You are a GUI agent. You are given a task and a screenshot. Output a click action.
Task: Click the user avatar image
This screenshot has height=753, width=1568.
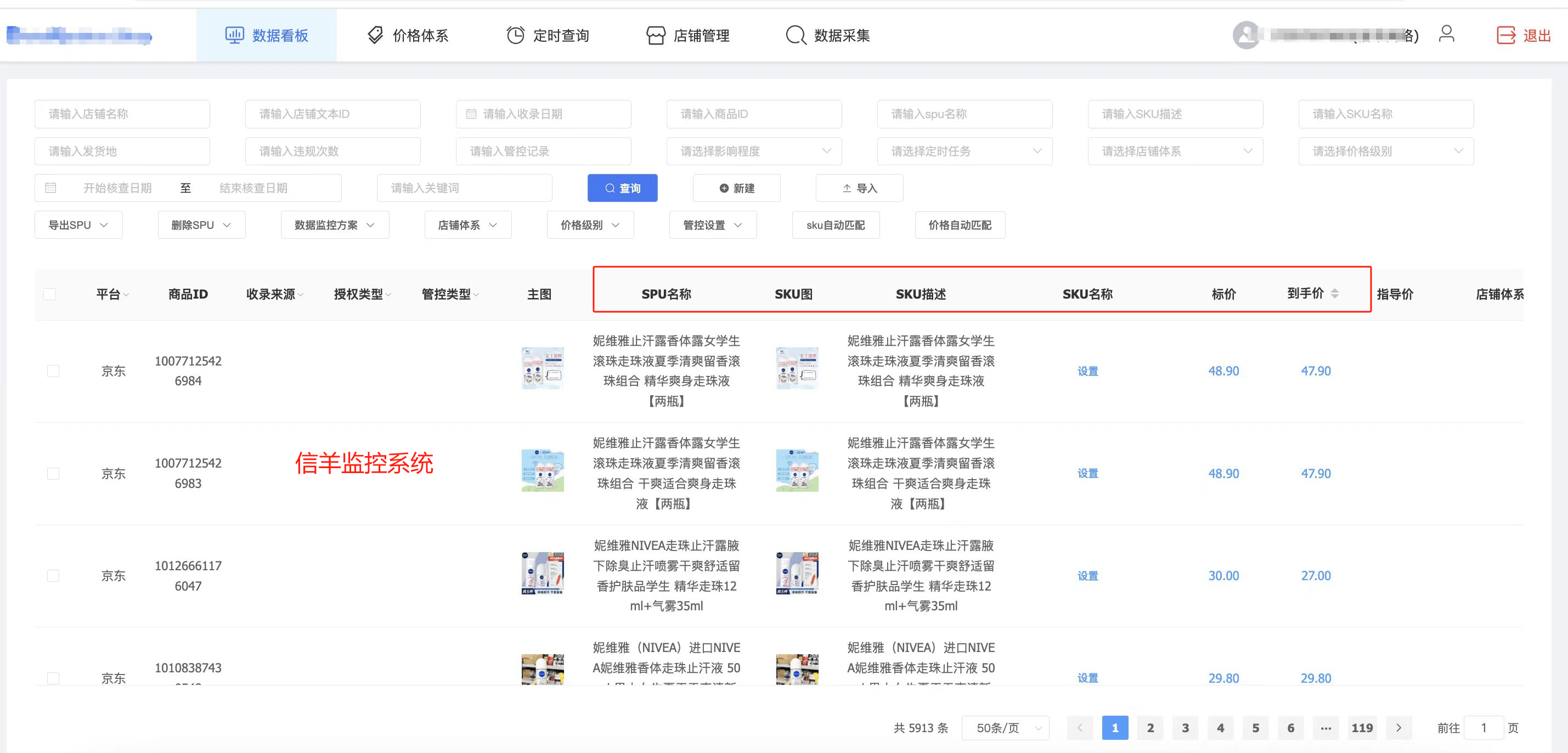[x=1246, y=35]
